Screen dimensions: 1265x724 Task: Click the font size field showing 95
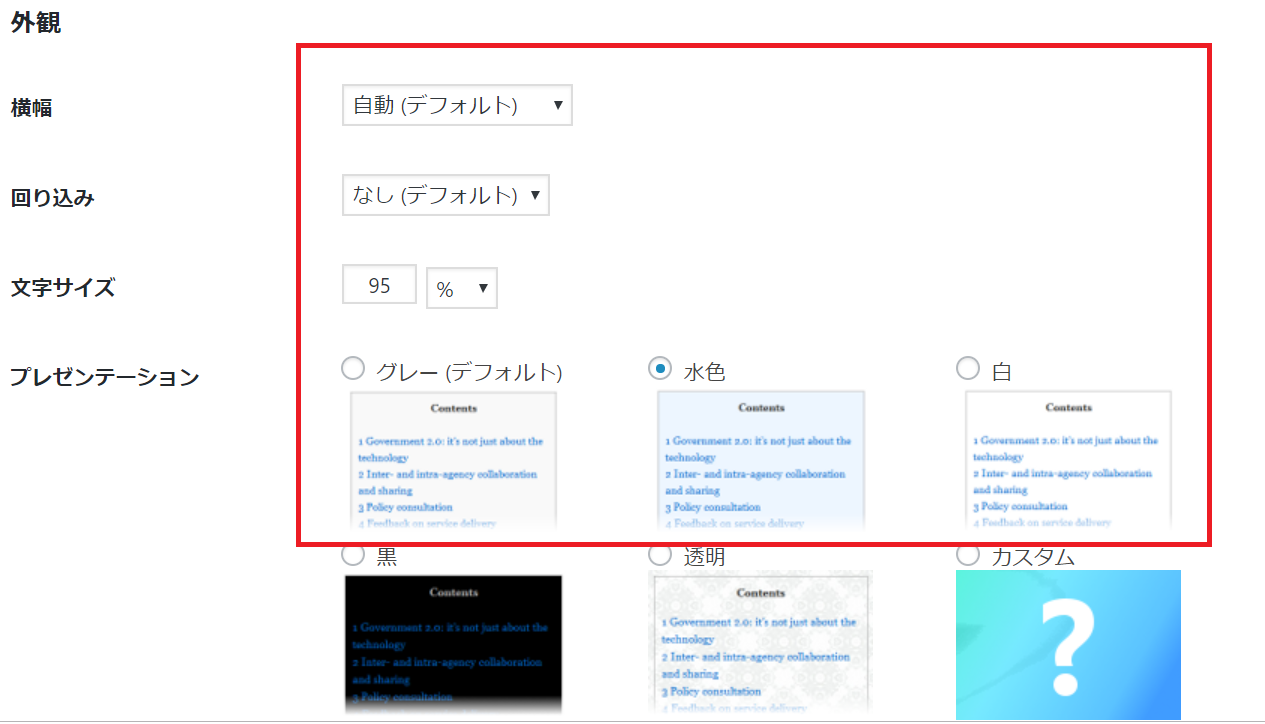(379, 285)
